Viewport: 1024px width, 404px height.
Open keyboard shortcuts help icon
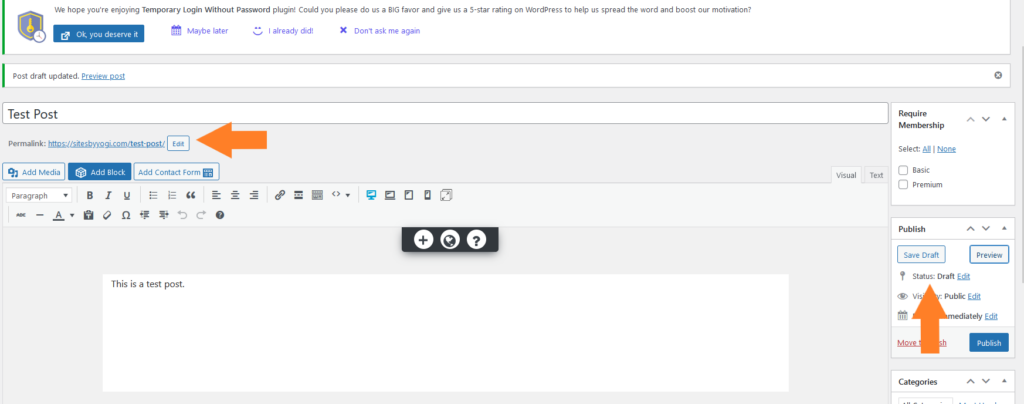[x=220, y=215]
